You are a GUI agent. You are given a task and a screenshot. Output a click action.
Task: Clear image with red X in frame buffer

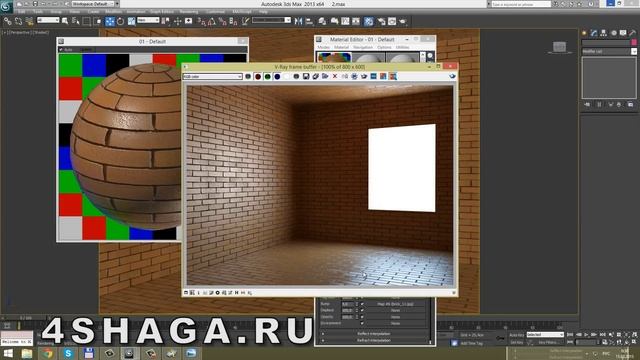pyautogui.click(x=335, y=76)
